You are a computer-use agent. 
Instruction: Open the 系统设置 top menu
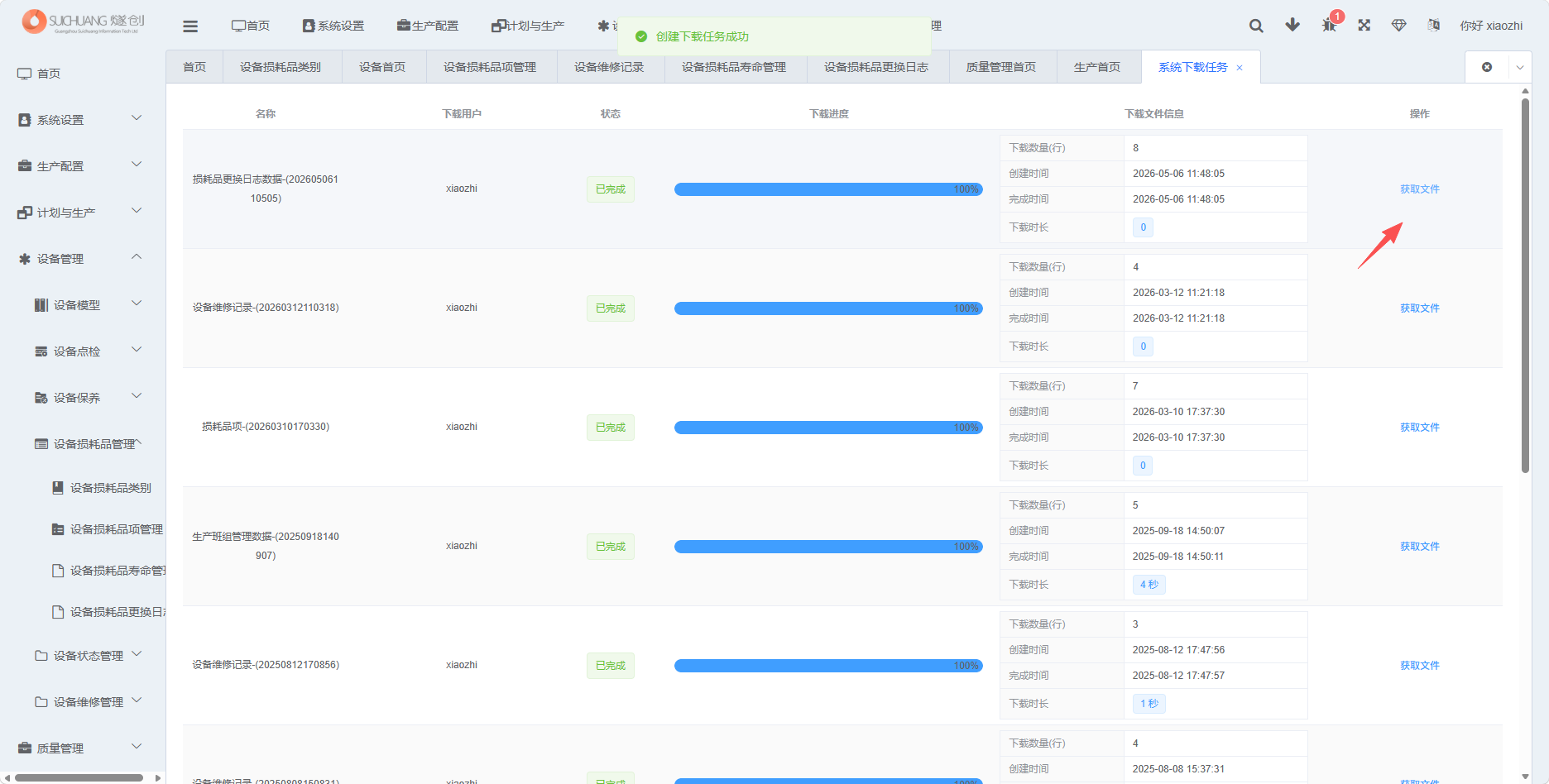(x=333, y=26)
